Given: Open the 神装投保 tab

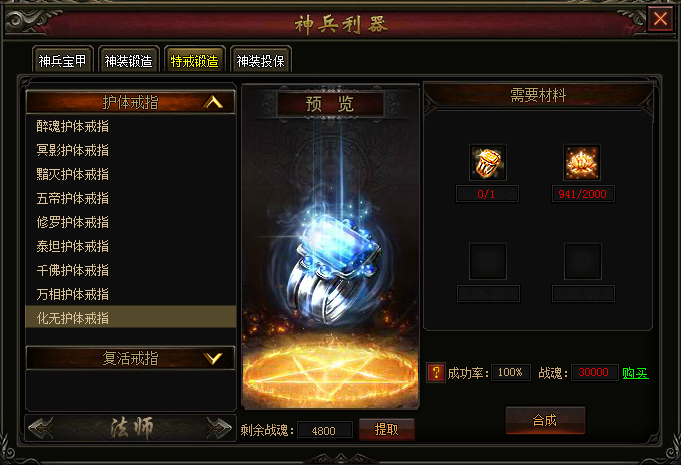Looking at the screenshot, I should pyautogui.click(x=261, y=60).
